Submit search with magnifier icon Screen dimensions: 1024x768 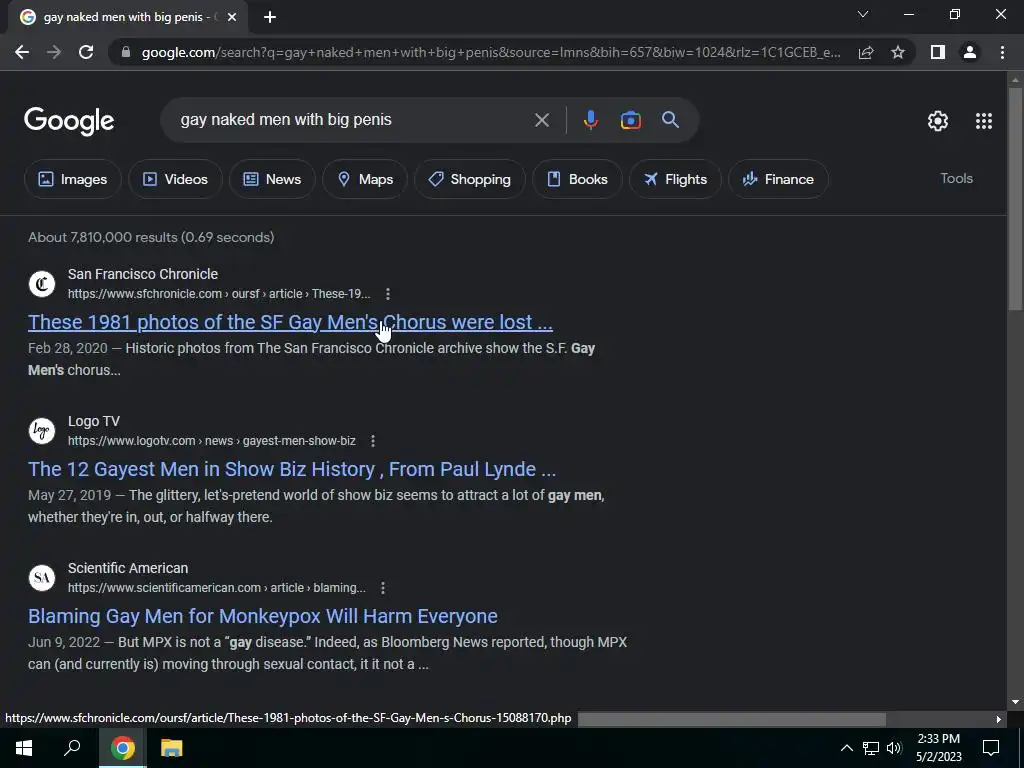pos(671,120)
